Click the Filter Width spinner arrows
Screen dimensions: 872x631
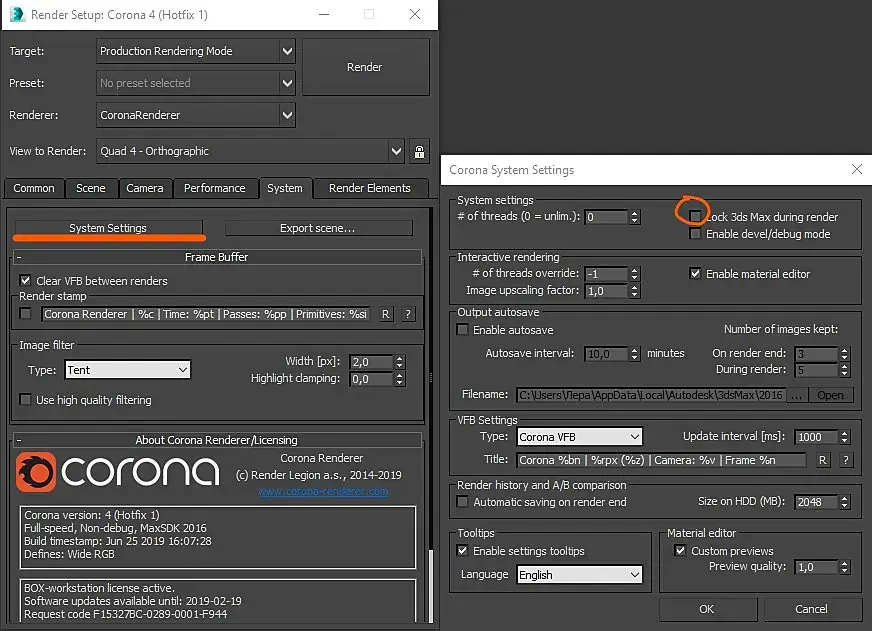399,362
